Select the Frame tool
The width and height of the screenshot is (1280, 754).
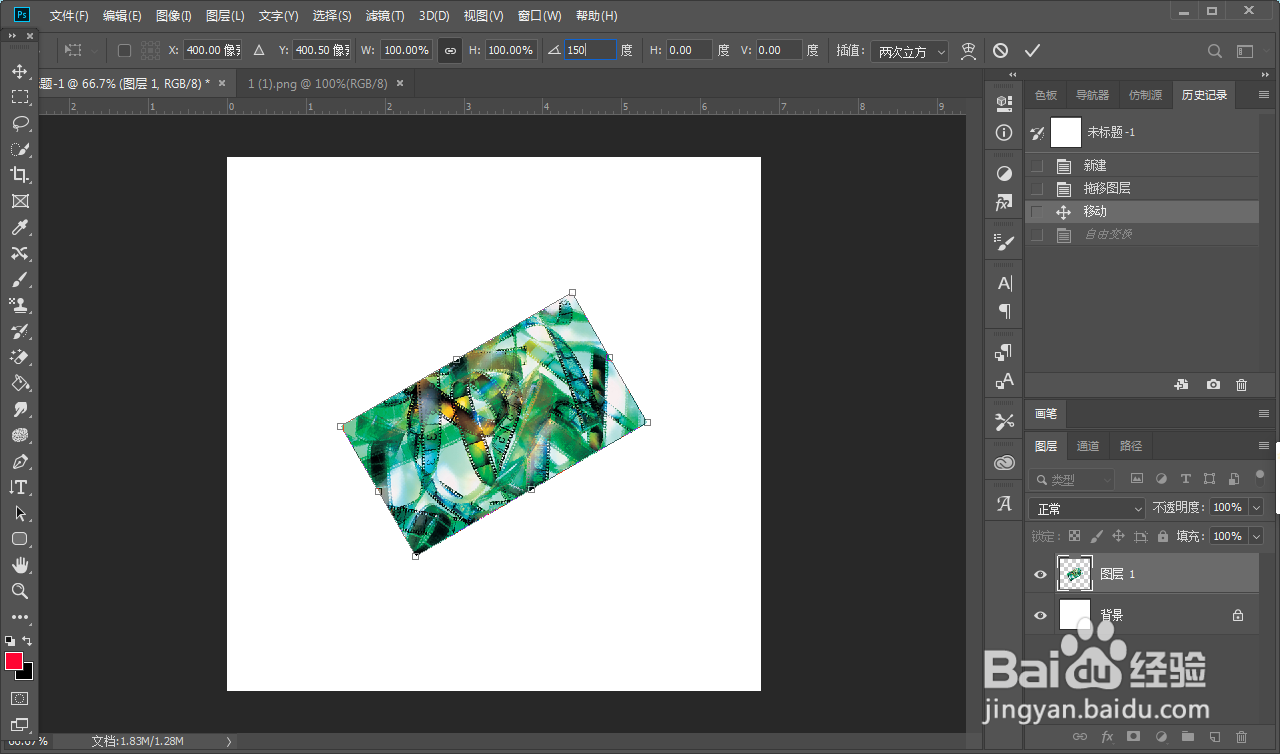point(19,201)
